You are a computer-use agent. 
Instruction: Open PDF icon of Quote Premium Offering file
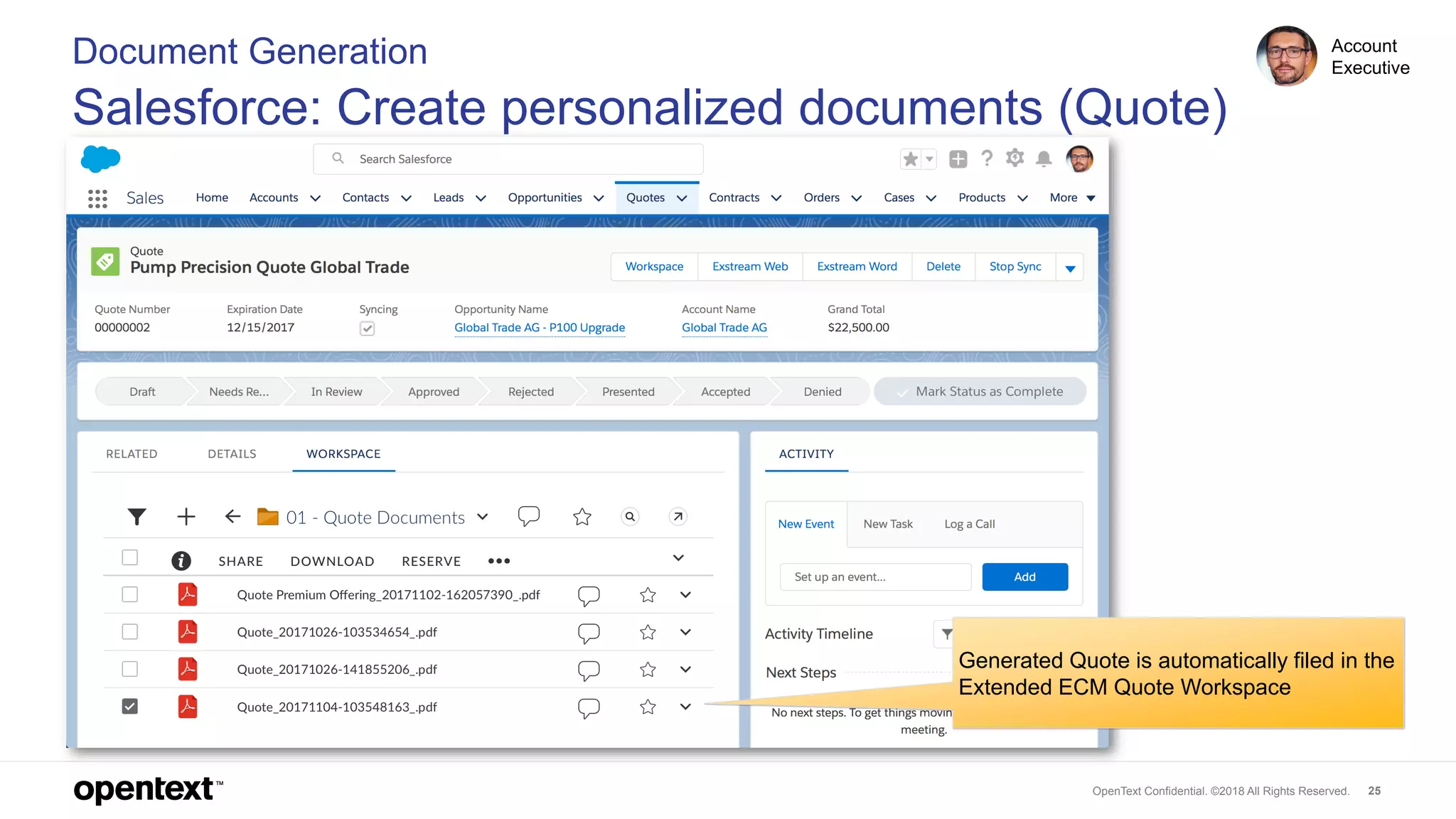click(x=188, y=594)
